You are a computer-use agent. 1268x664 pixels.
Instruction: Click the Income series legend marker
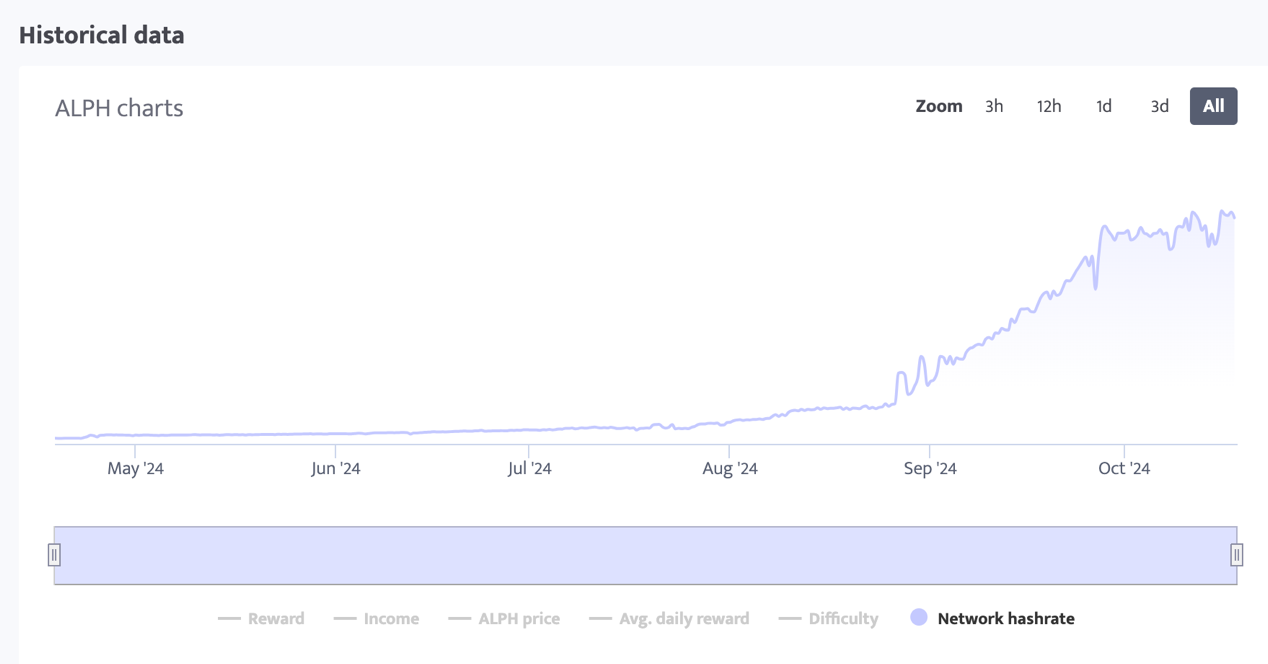[343, 618]
